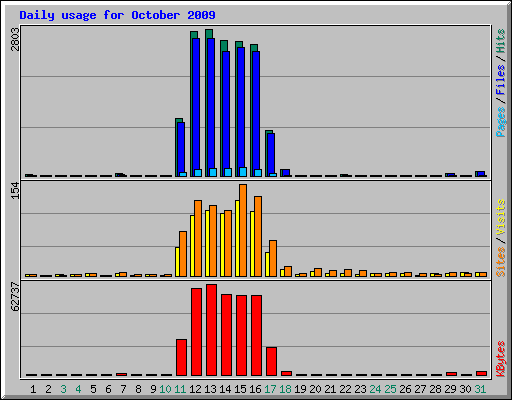Viewport: 512px width, 400px height.
Task: Click day 16 on the x-axis
Action: [255, 389]
